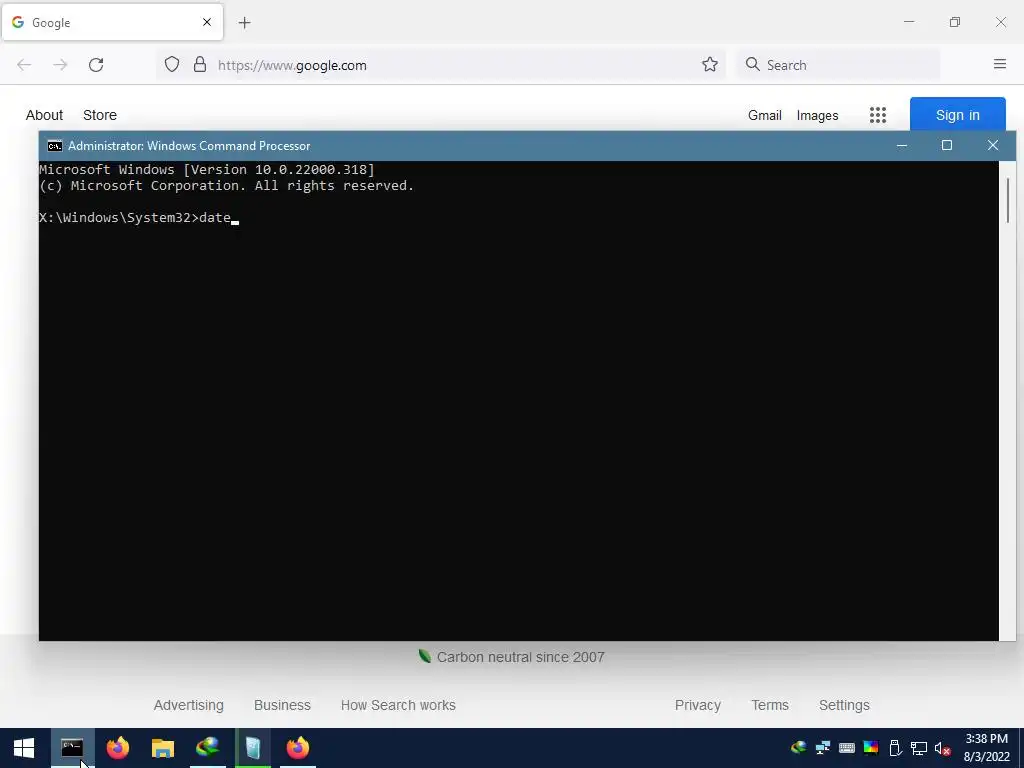Screen dimensions: 1024x768
Task: Open the Privacy footer link
Action: [x=697, y=705]
